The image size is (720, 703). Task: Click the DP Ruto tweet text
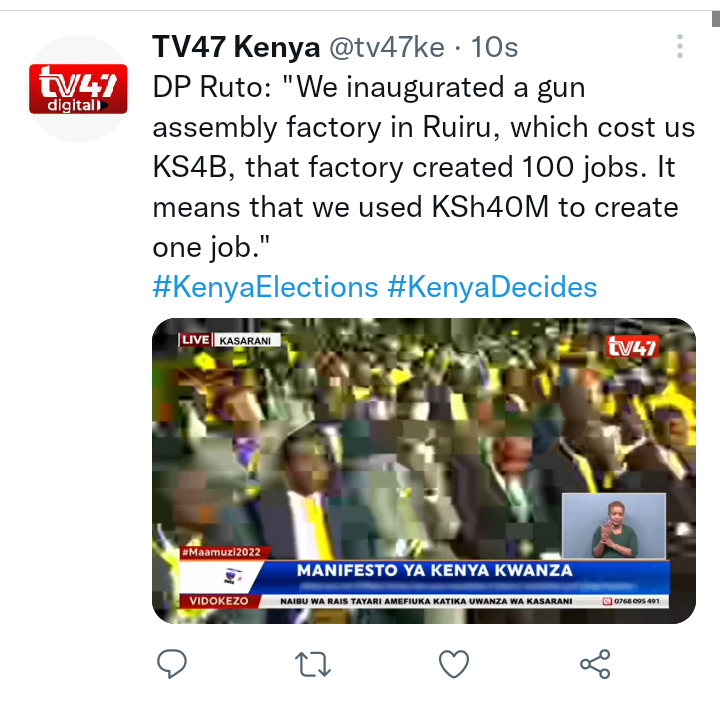(424, 167)
